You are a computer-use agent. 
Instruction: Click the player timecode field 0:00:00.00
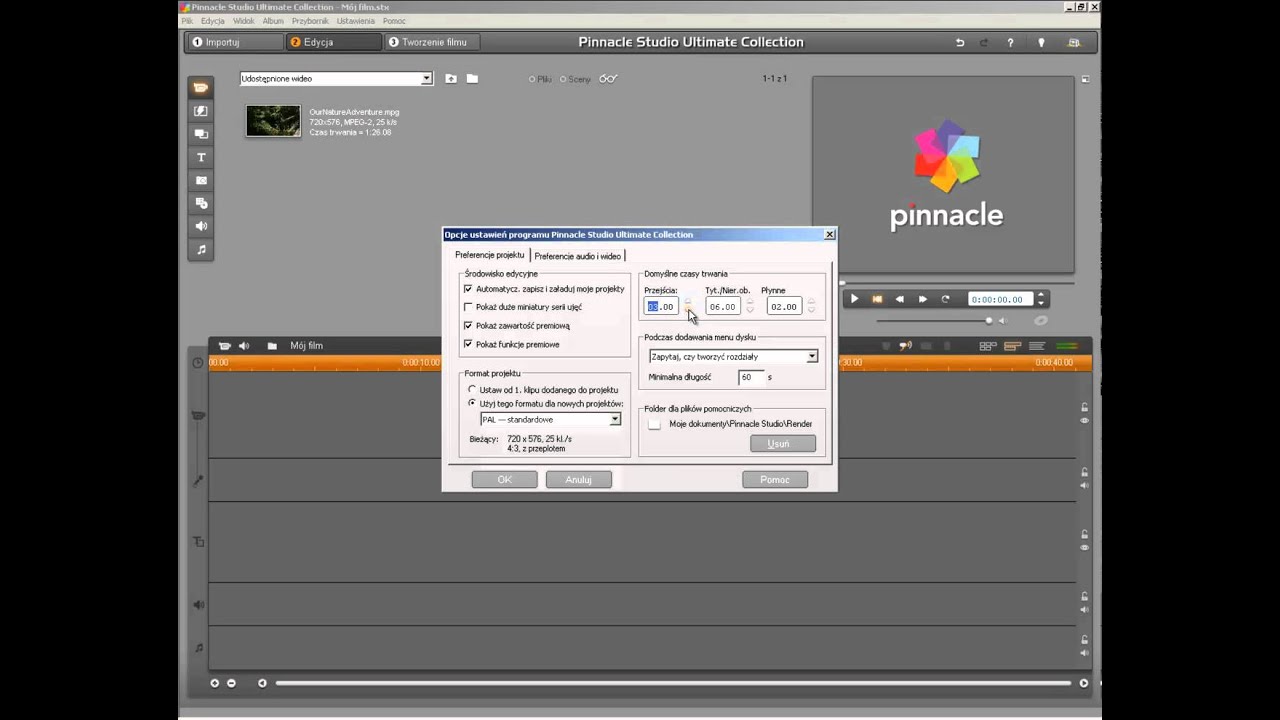click(1000, 299)
